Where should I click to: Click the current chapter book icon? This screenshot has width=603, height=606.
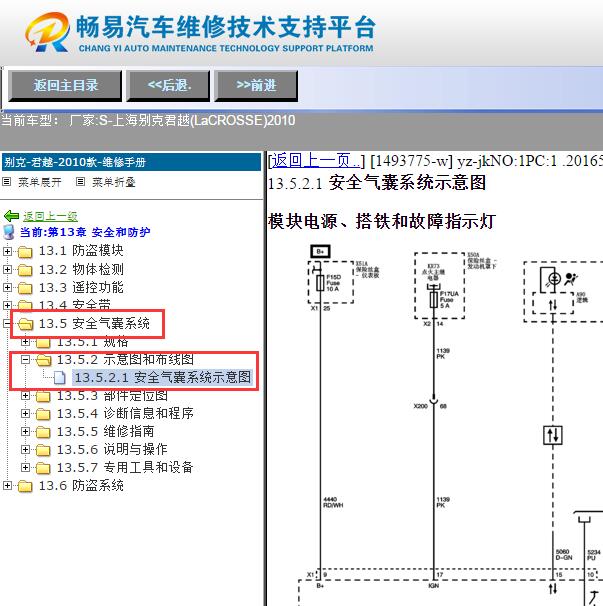click(9, 232)
